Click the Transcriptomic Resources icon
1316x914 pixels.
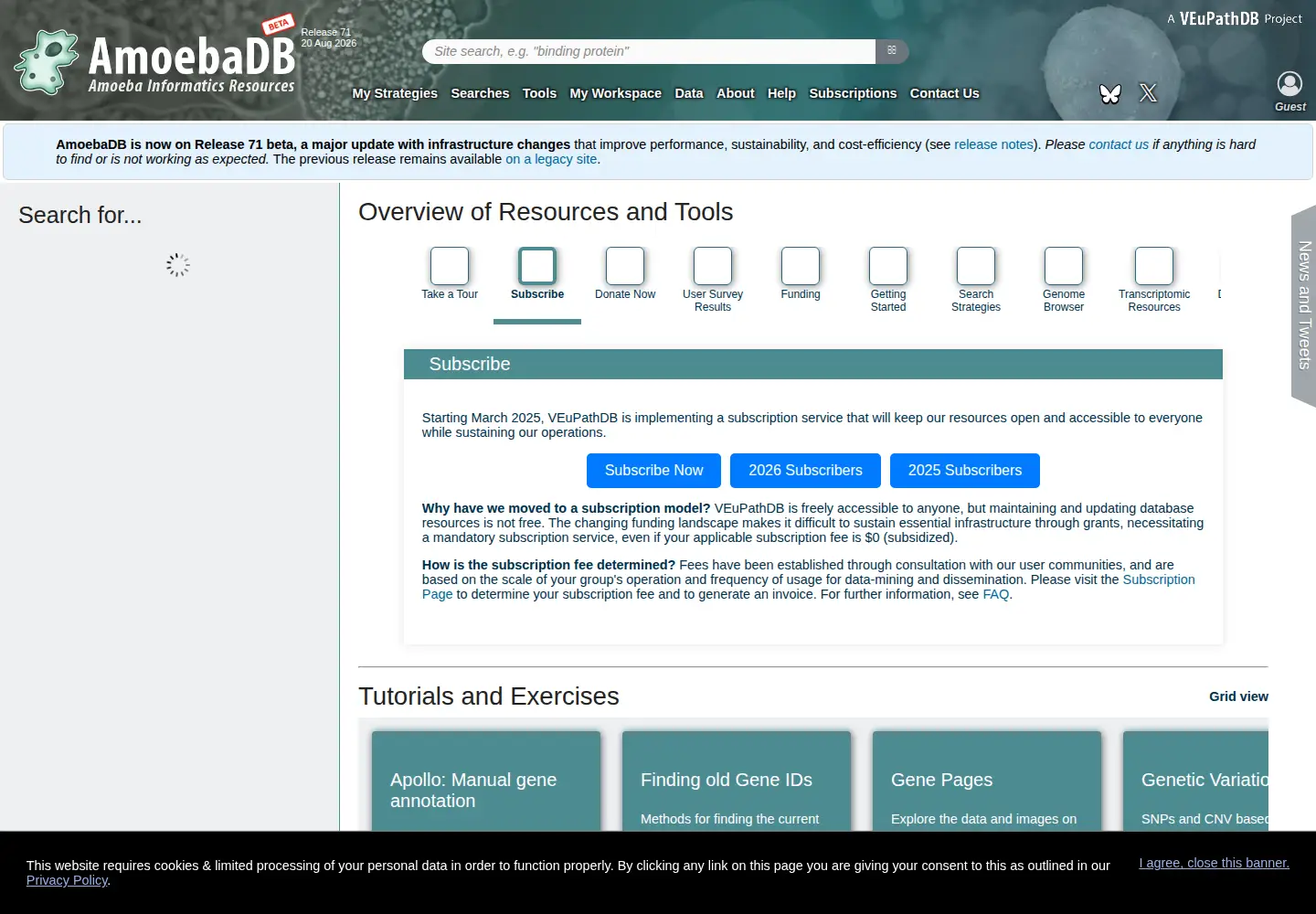1154,266
